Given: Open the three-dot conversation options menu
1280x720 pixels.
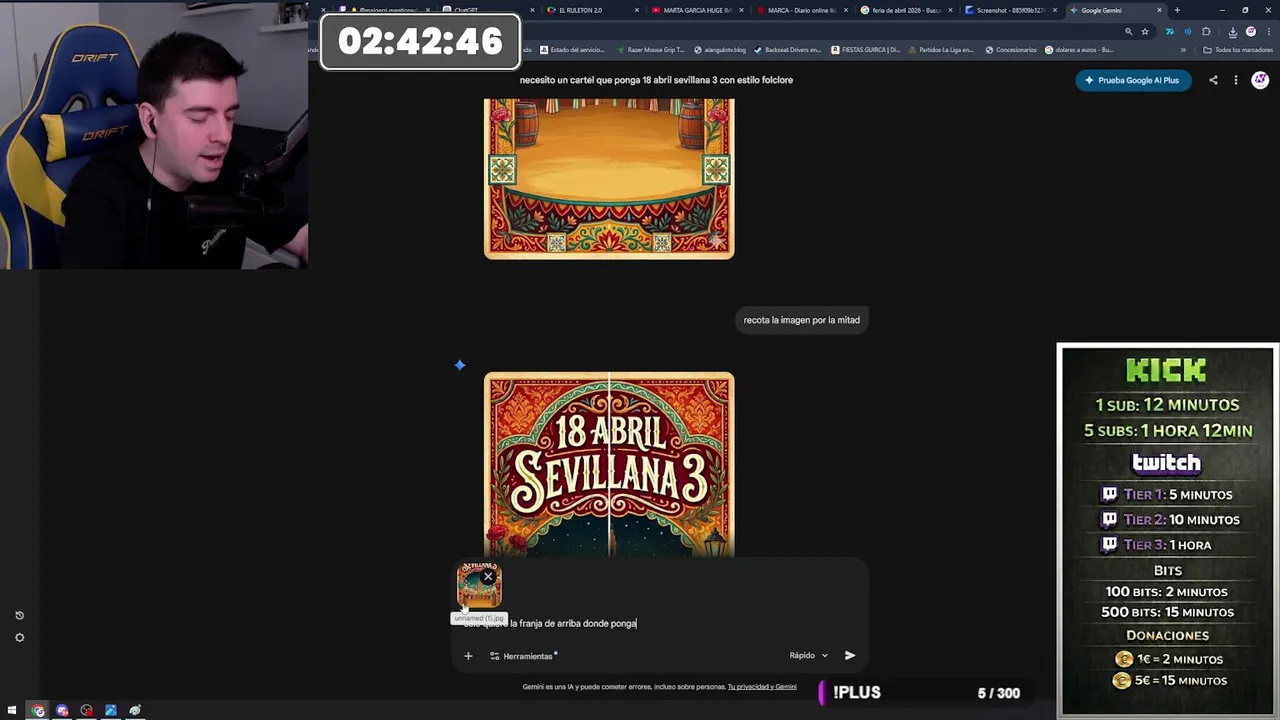Looking at the screenshot, I should [1236, 80].
